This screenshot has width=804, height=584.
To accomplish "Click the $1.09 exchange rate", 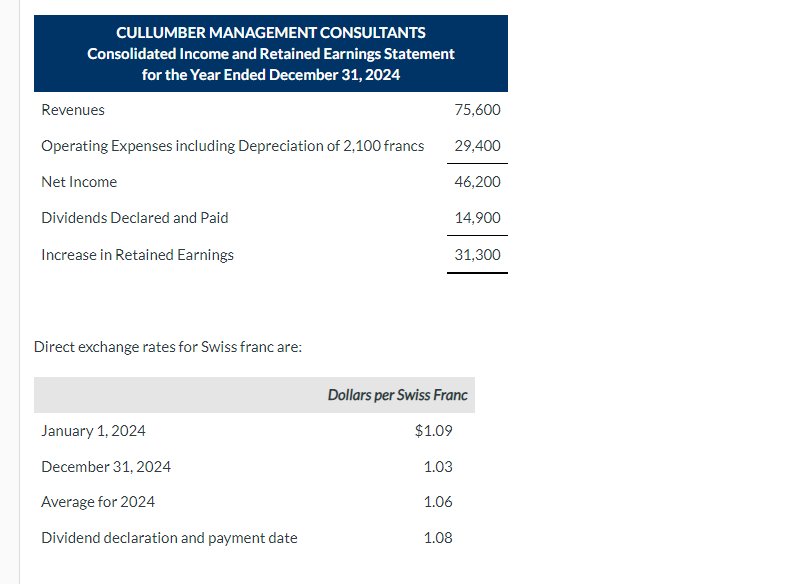I will pyautogui.click(x=434, y=431).
